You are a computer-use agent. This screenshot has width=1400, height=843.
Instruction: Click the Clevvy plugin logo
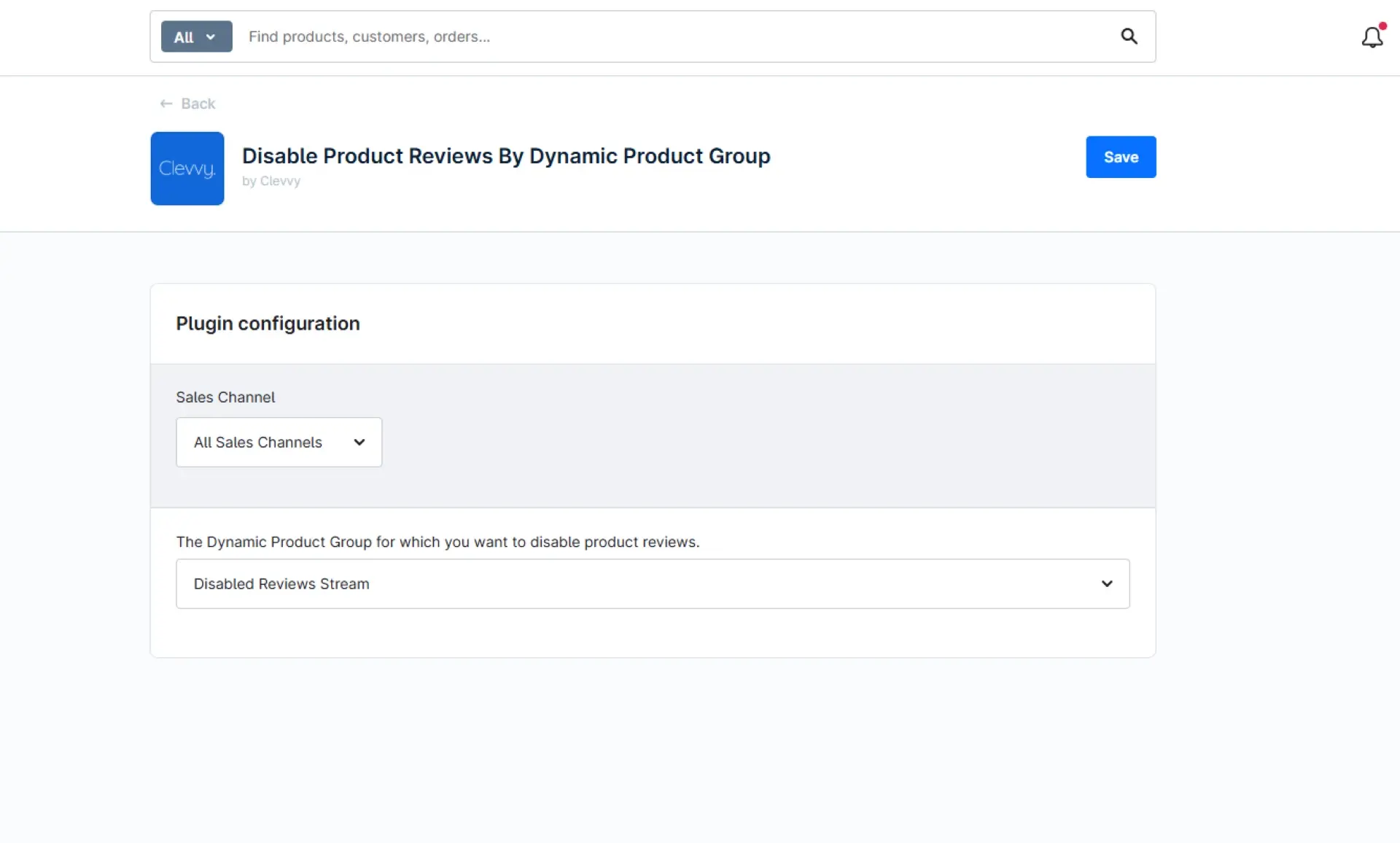click(x=187, y=168)
